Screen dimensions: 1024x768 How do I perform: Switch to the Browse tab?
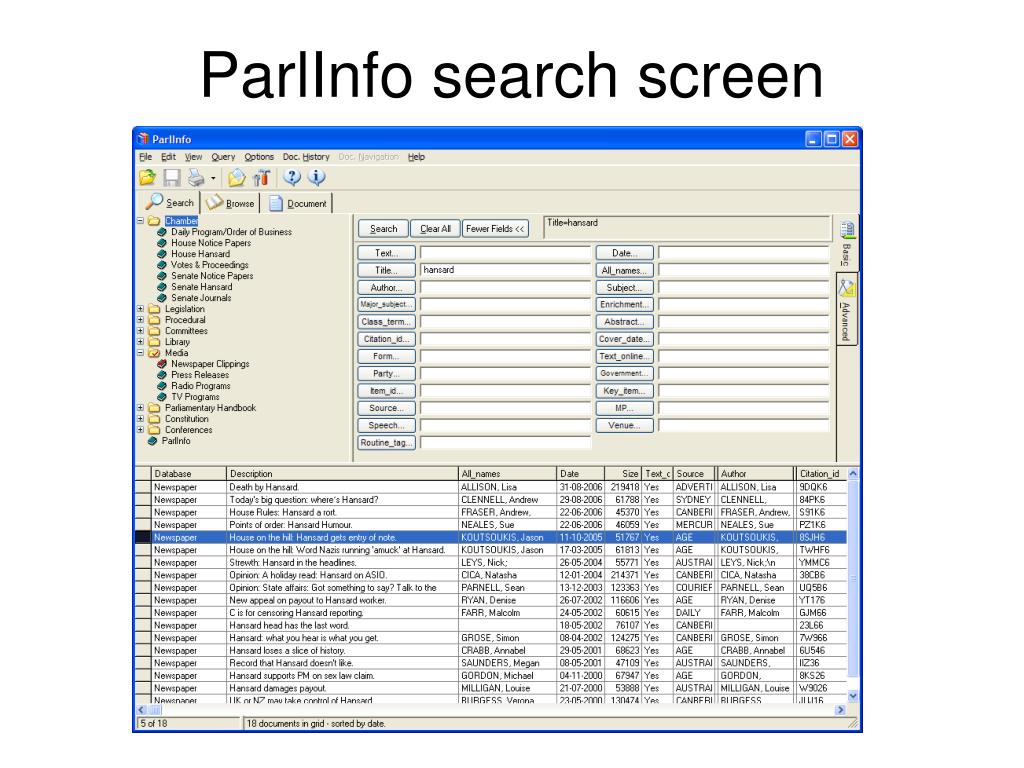230,203
